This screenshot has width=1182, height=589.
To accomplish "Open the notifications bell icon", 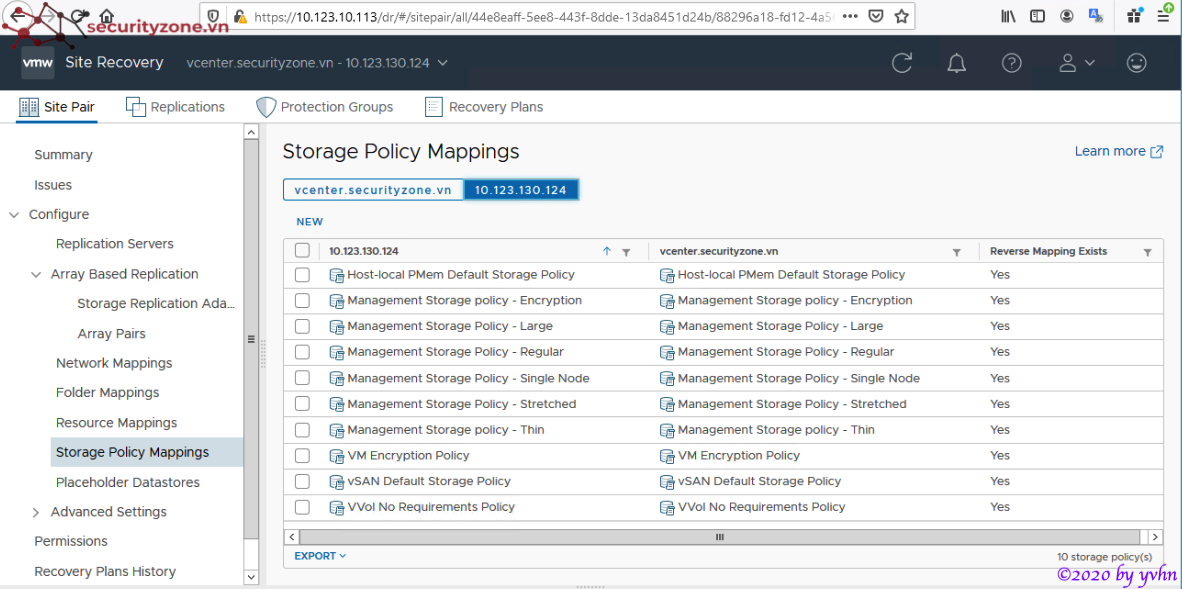I will tap(957, 63).
